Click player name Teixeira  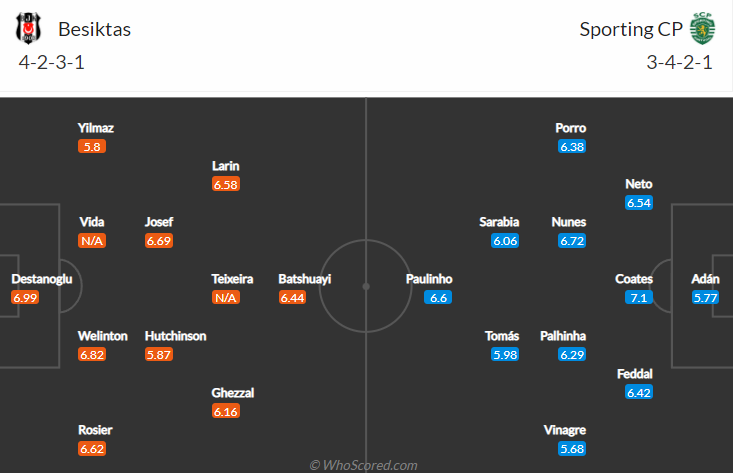(x=232, y=279)
